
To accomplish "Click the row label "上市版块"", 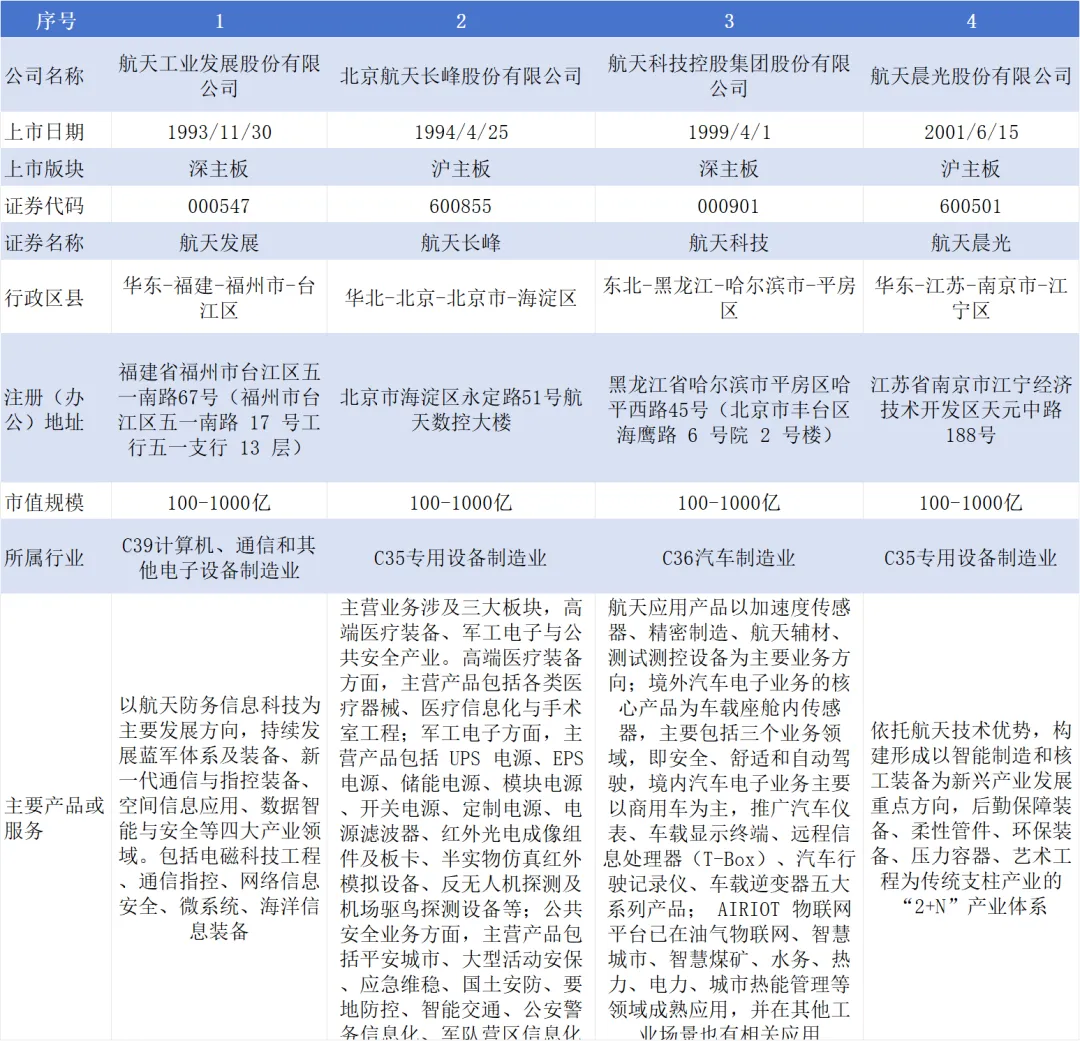I will 44,169.
